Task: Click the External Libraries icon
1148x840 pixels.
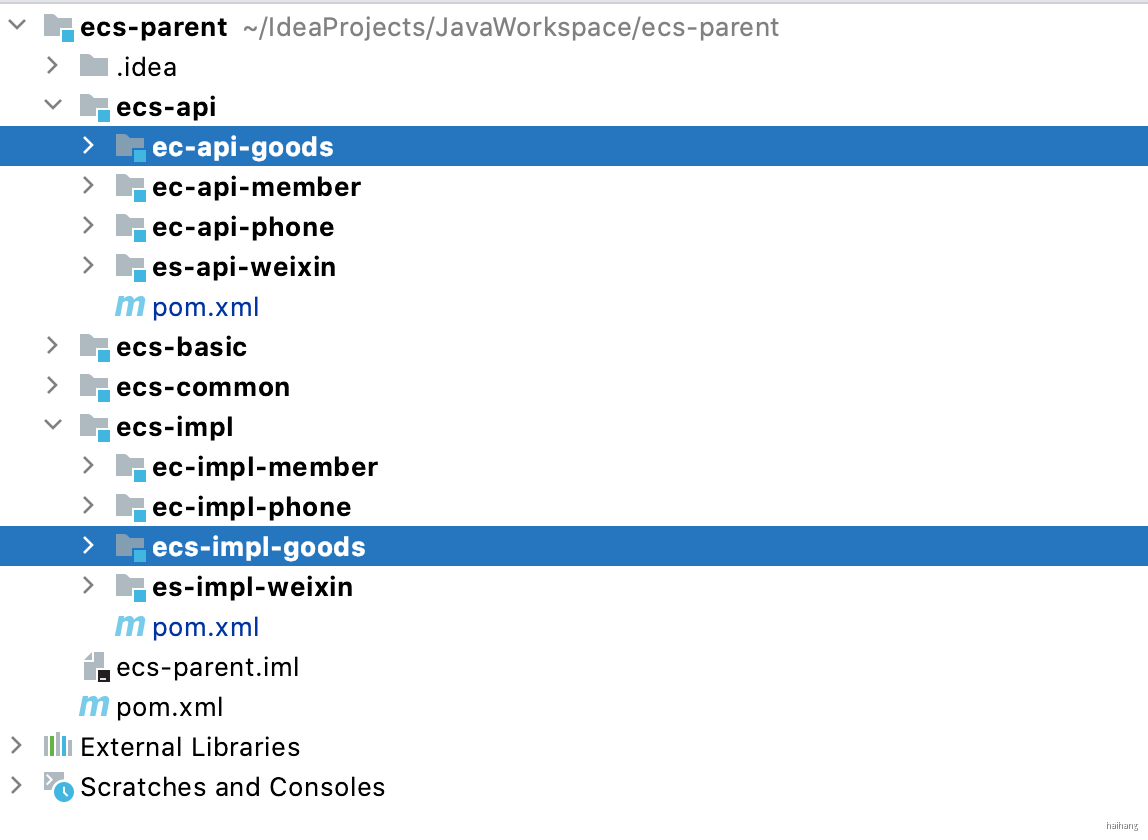Action: tap(58, 747)
